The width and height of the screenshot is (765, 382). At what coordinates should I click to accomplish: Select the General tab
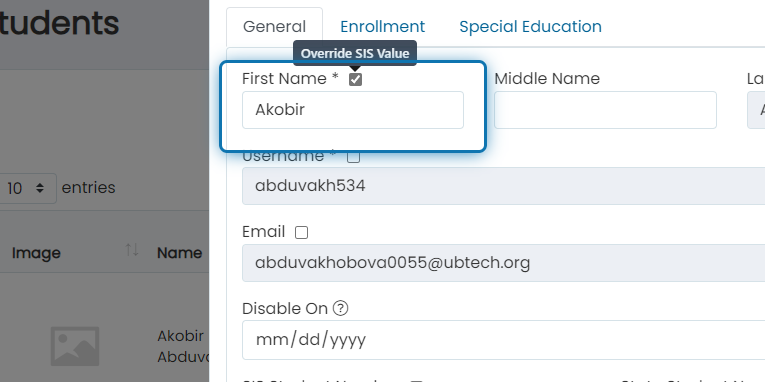pyautogui.click(x=274, y=27)
